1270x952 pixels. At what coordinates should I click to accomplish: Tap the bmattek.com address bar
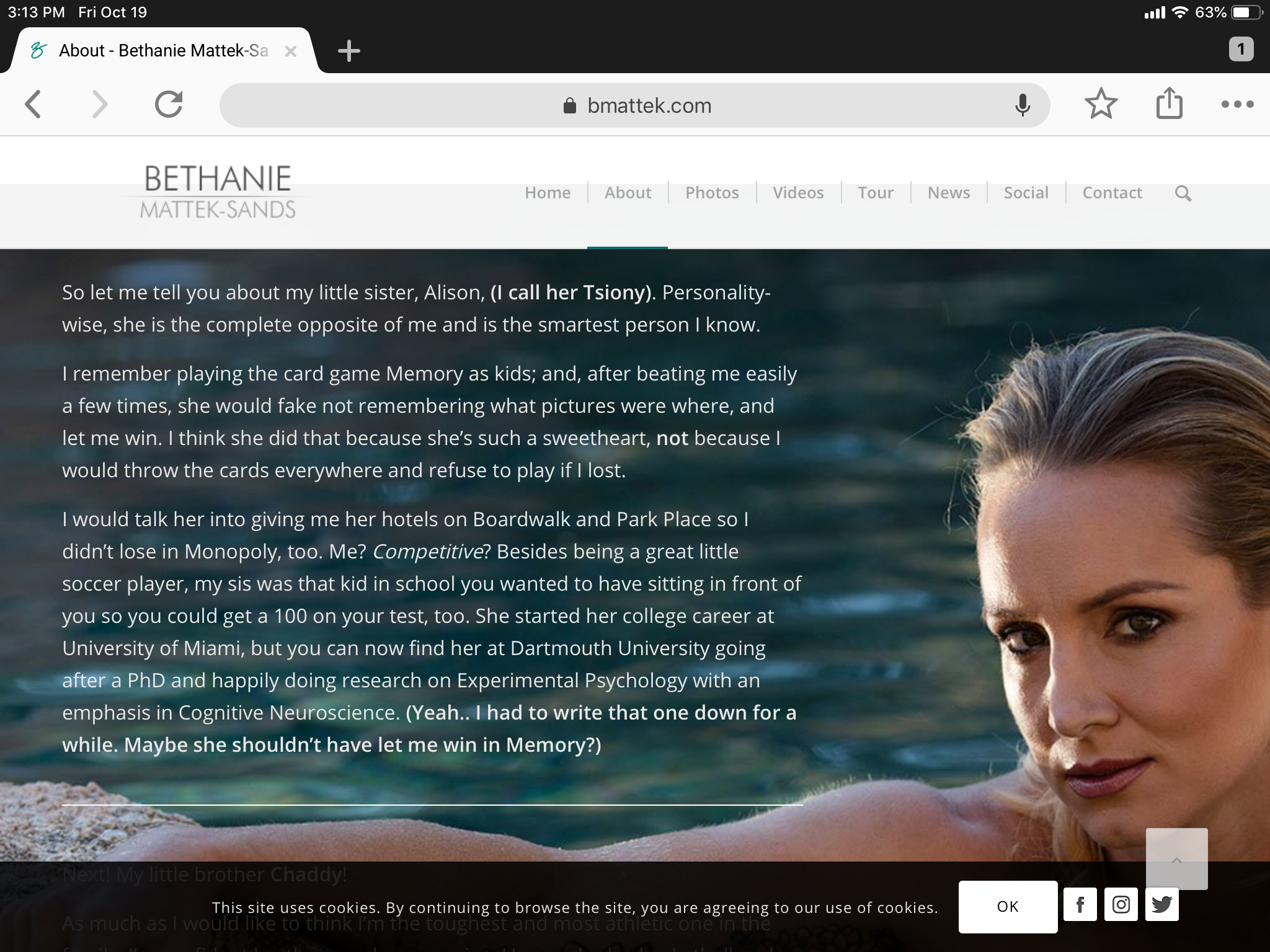tap(634, 105)
